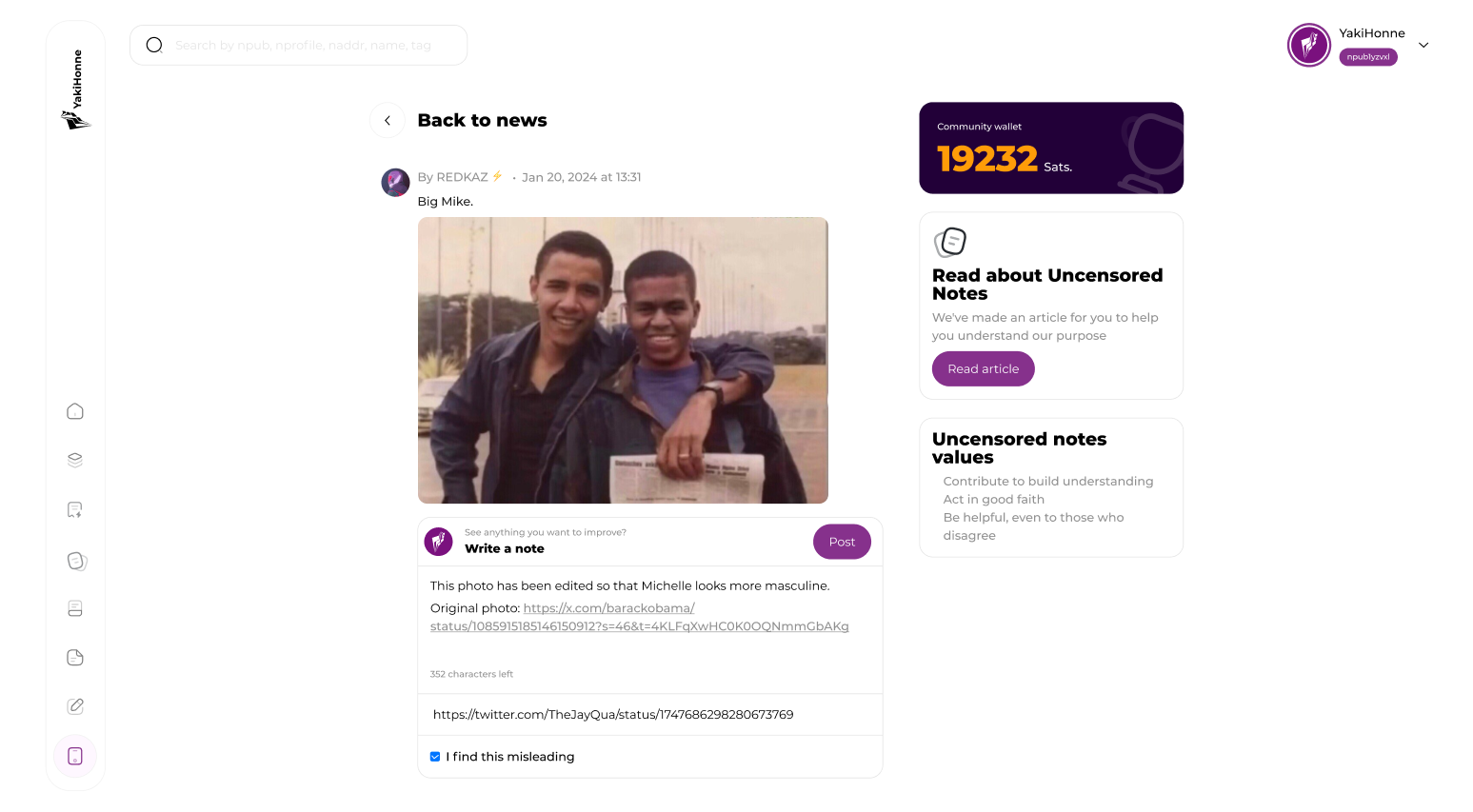The image size is (1473, 812).
Task: Uncheck the 'I find this misleading' checkbox
Action: point(435,757)
